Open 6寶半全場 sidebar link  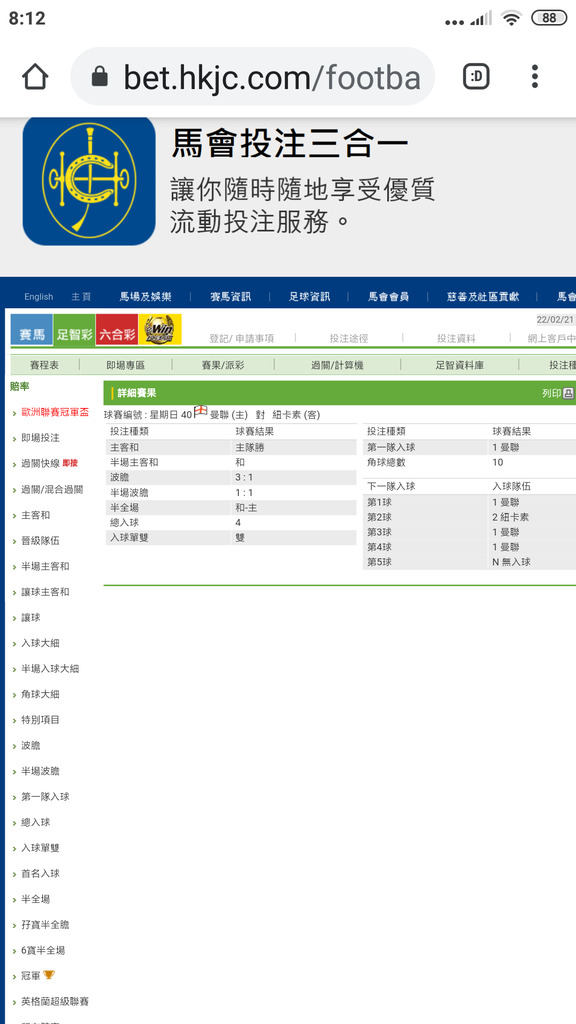[x=43, y=950]
